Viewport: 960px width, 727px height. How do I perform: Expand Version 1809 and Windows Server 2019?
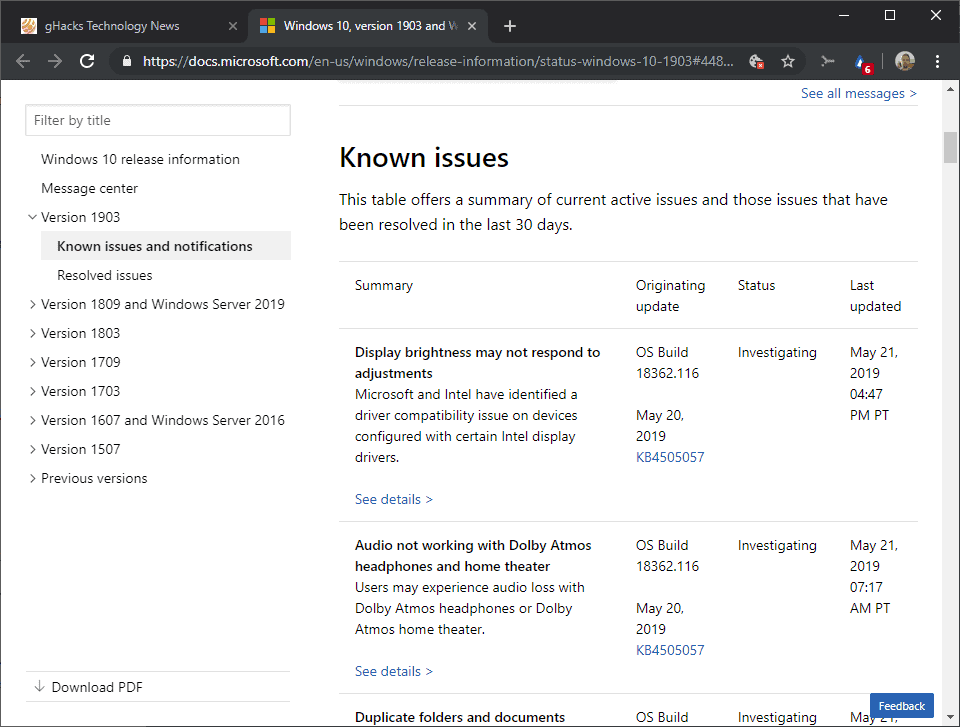[32, 304]
